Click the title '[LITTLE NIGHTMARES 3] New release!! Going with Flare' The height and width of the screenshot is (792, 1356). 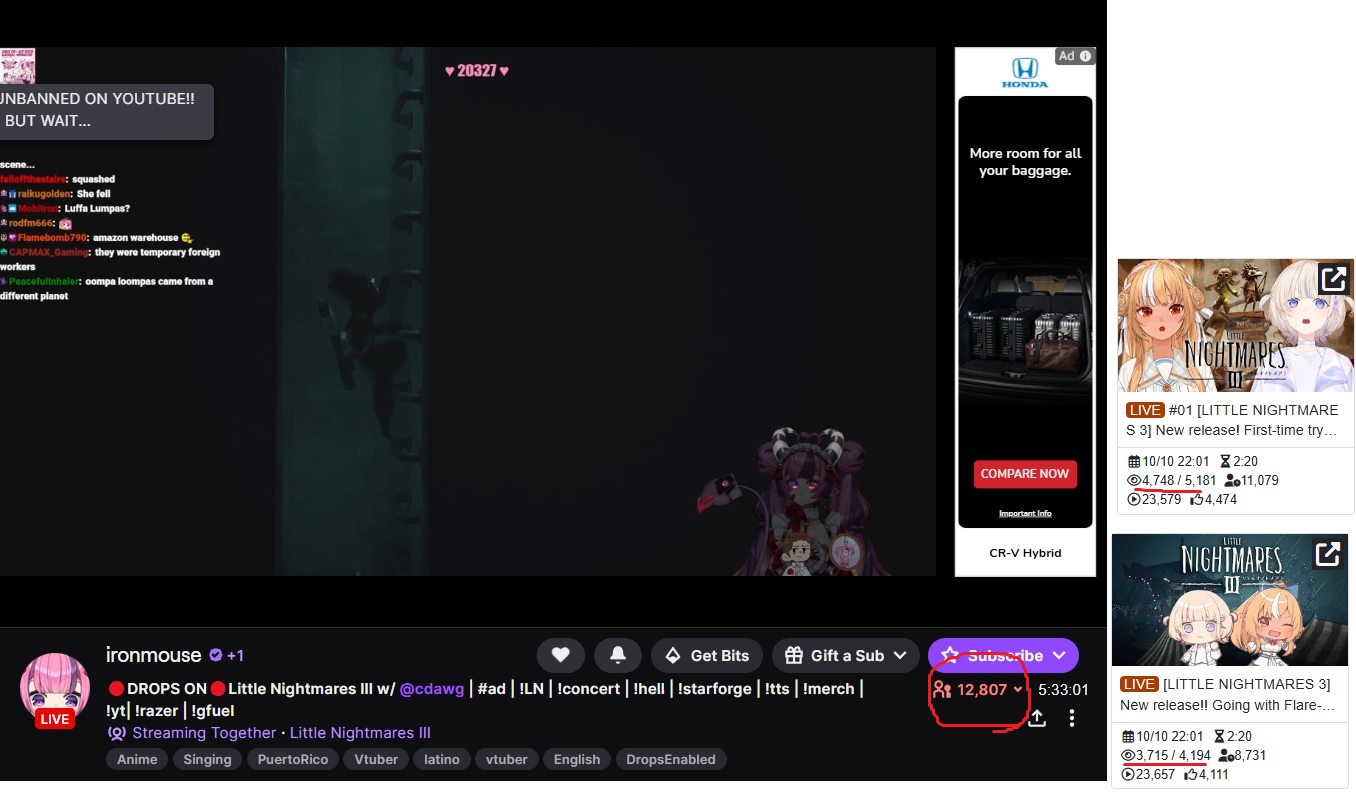1228,694
